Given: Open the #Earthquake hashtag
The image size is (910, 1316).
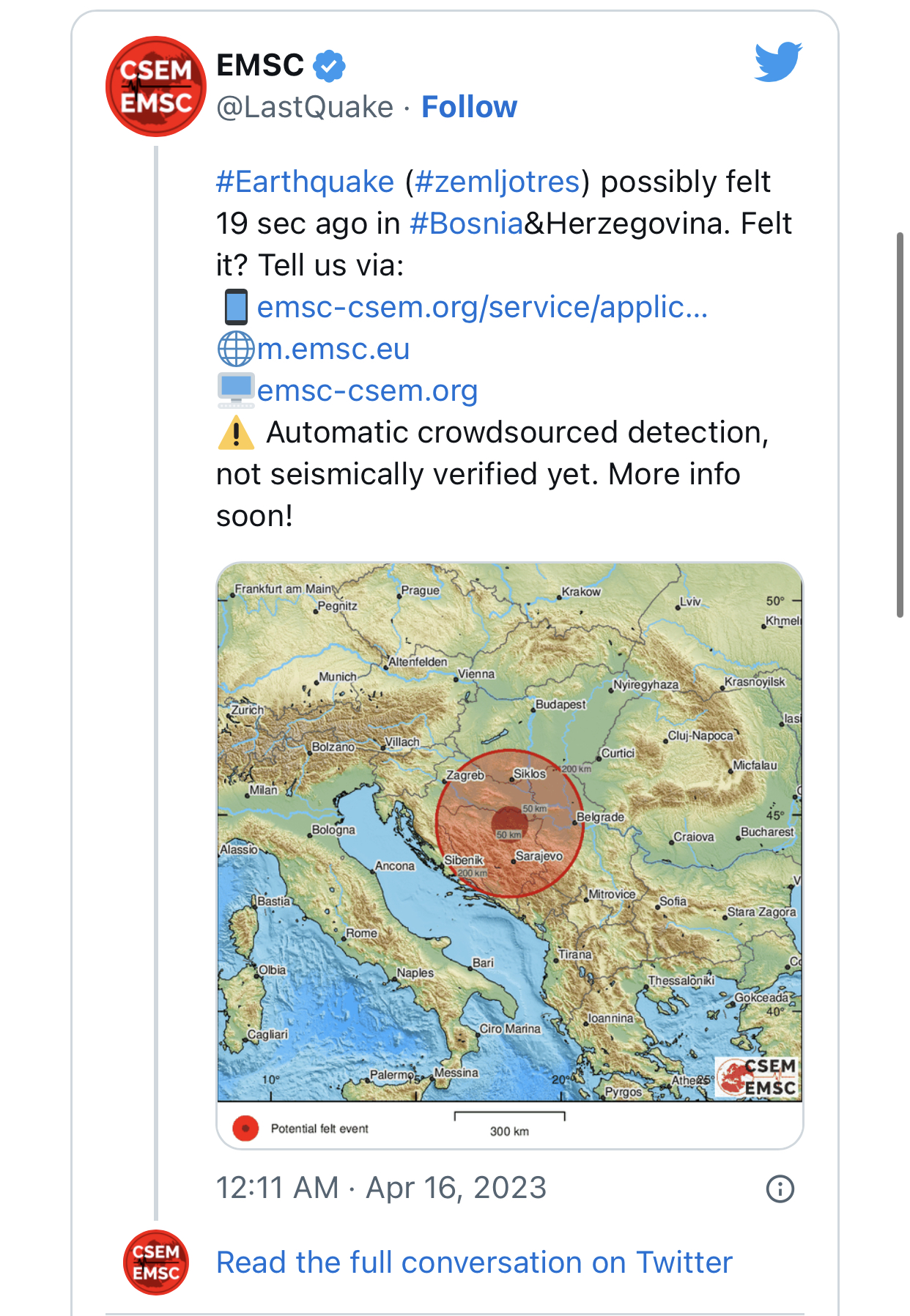Looking at the screenshot, I should click(305, 182).
